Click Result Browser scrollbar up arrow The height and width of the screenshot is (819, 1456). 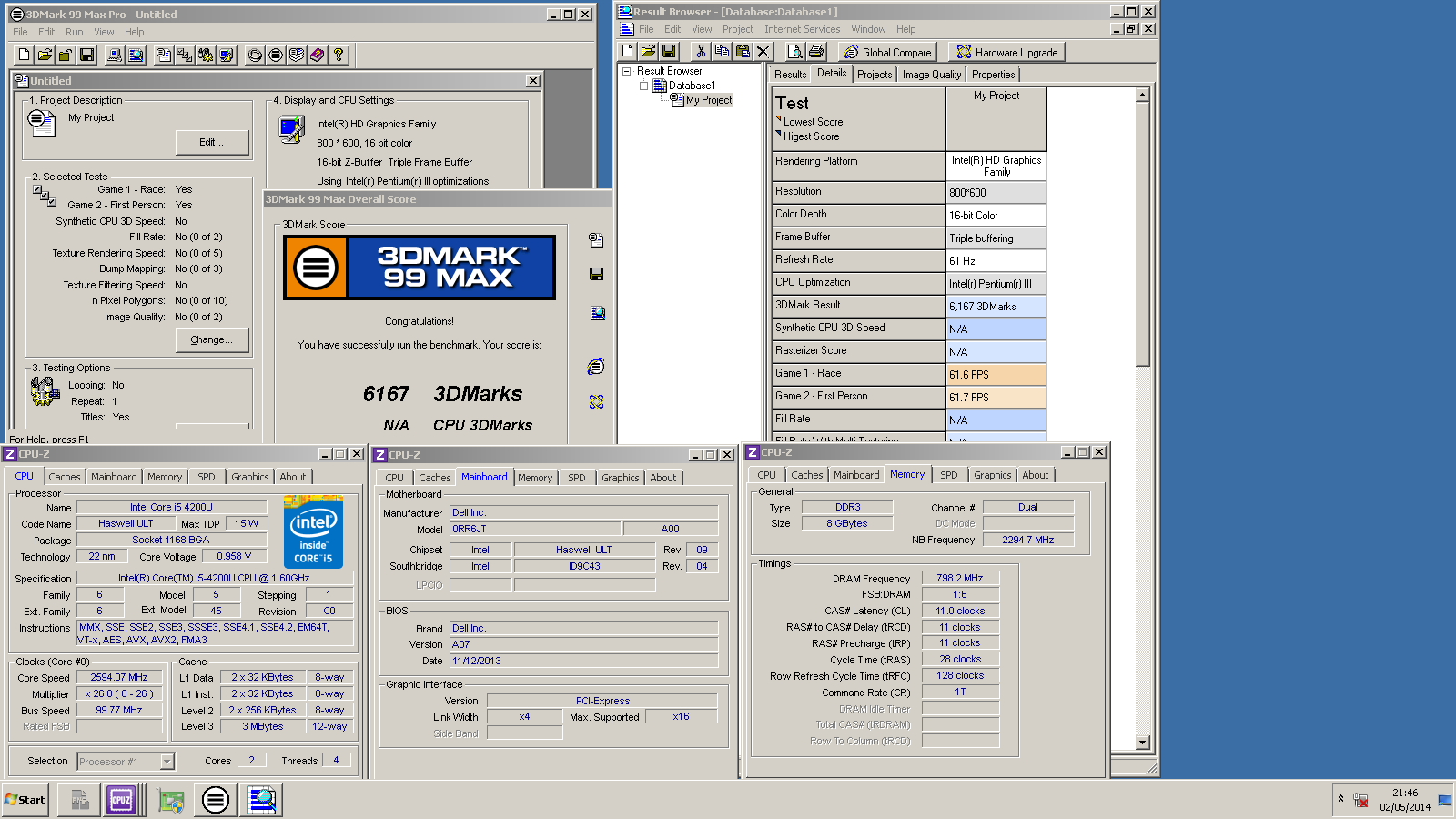1143,95
